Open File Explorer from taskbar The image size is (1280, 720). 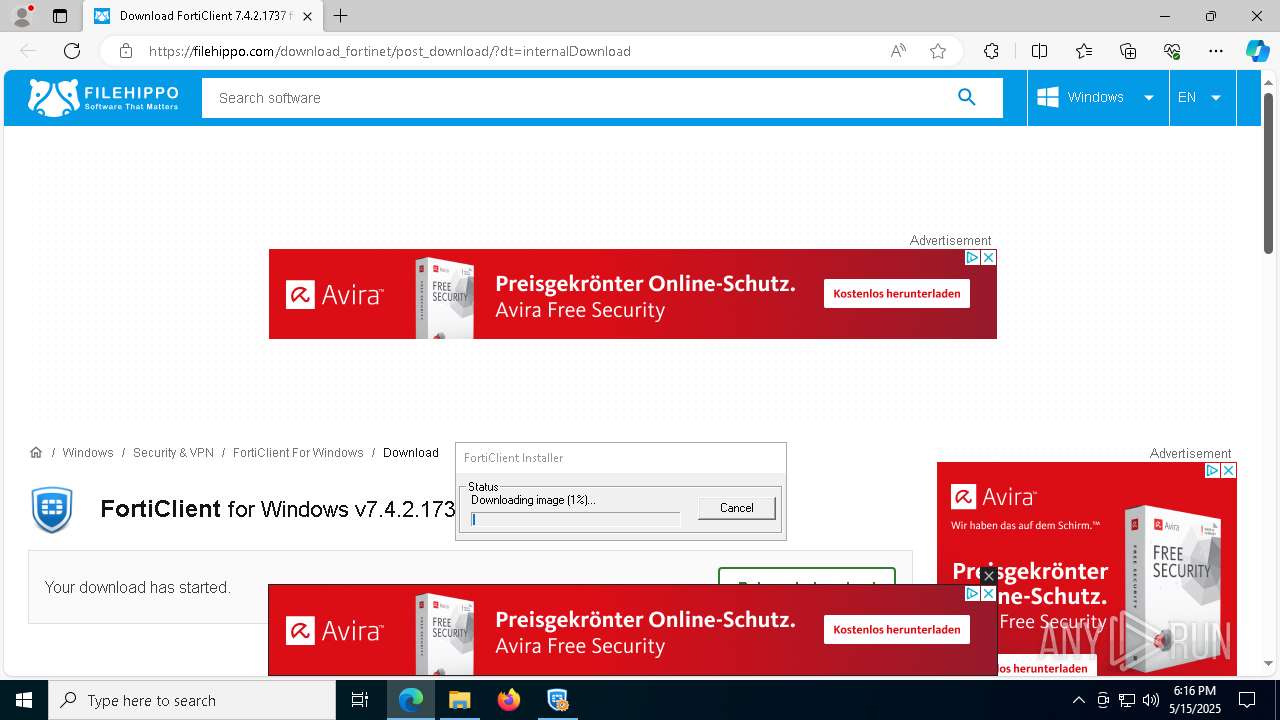point(459,700)
